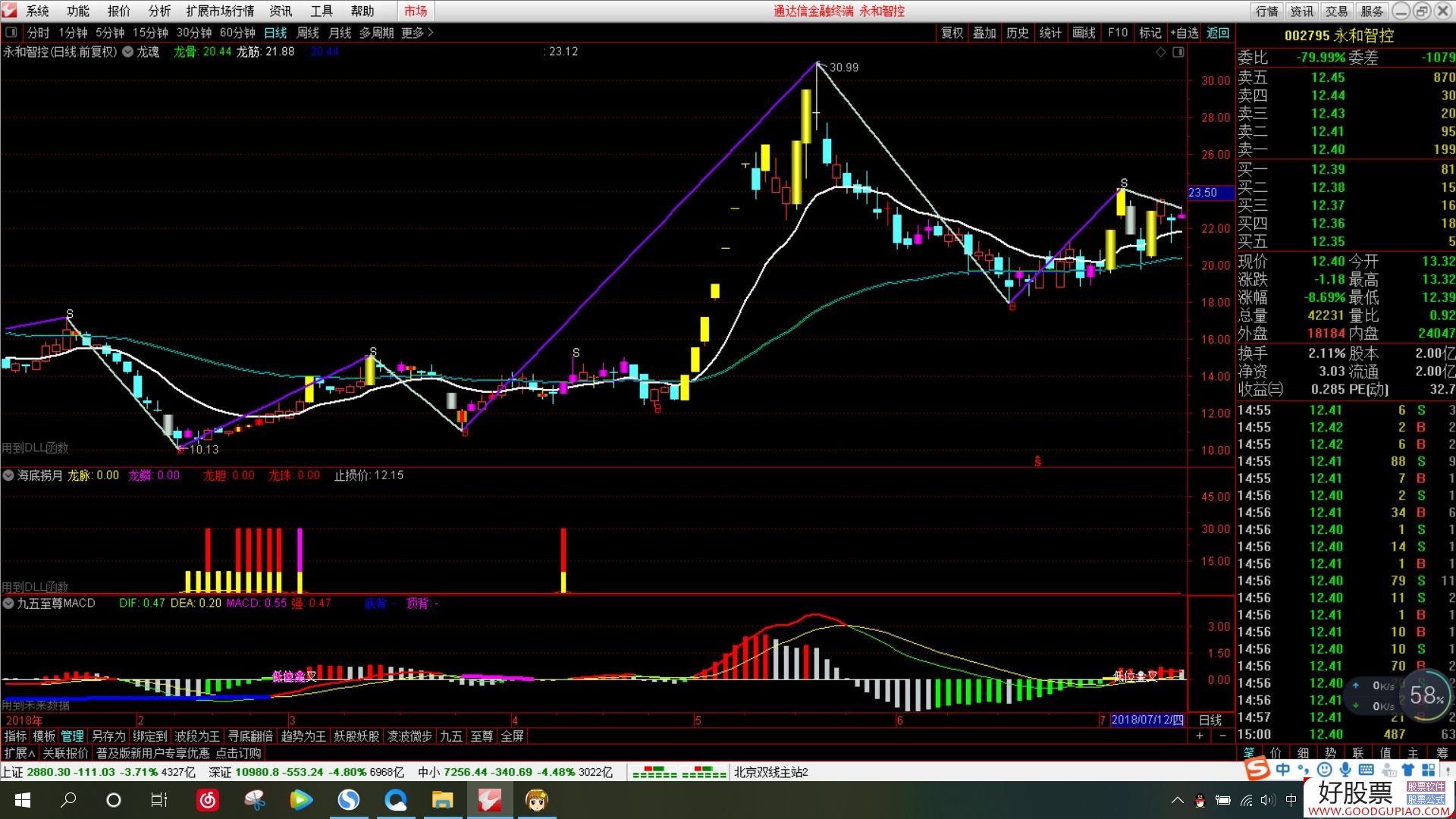Click the Tongdaxin app logo icon

pyautogui.click(x=10, y=11)
